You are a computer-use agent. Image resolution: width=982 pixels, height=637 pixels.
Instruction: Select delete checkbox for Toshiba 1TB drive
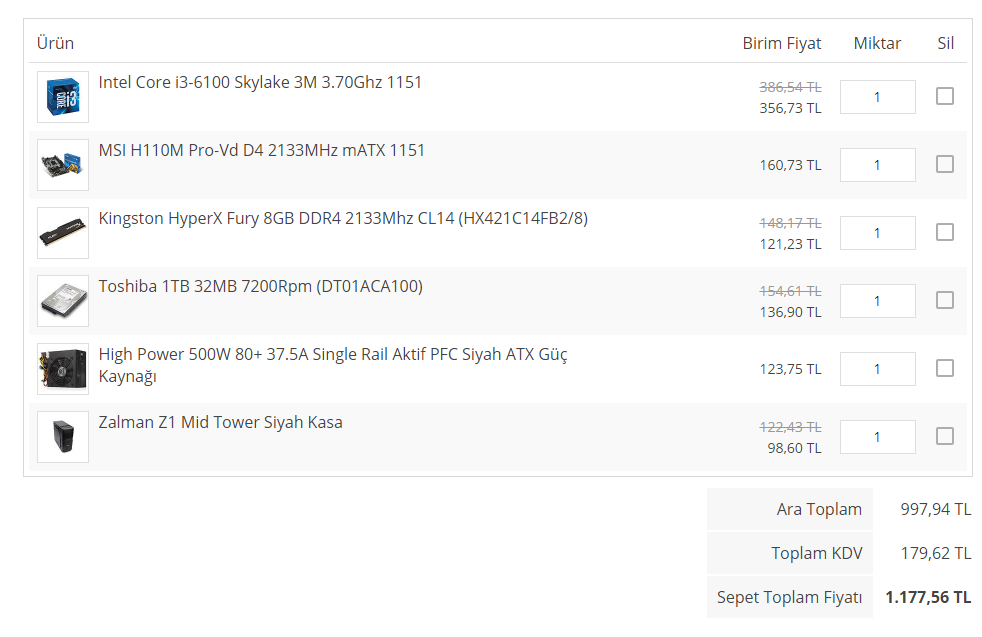coord(945,300)
